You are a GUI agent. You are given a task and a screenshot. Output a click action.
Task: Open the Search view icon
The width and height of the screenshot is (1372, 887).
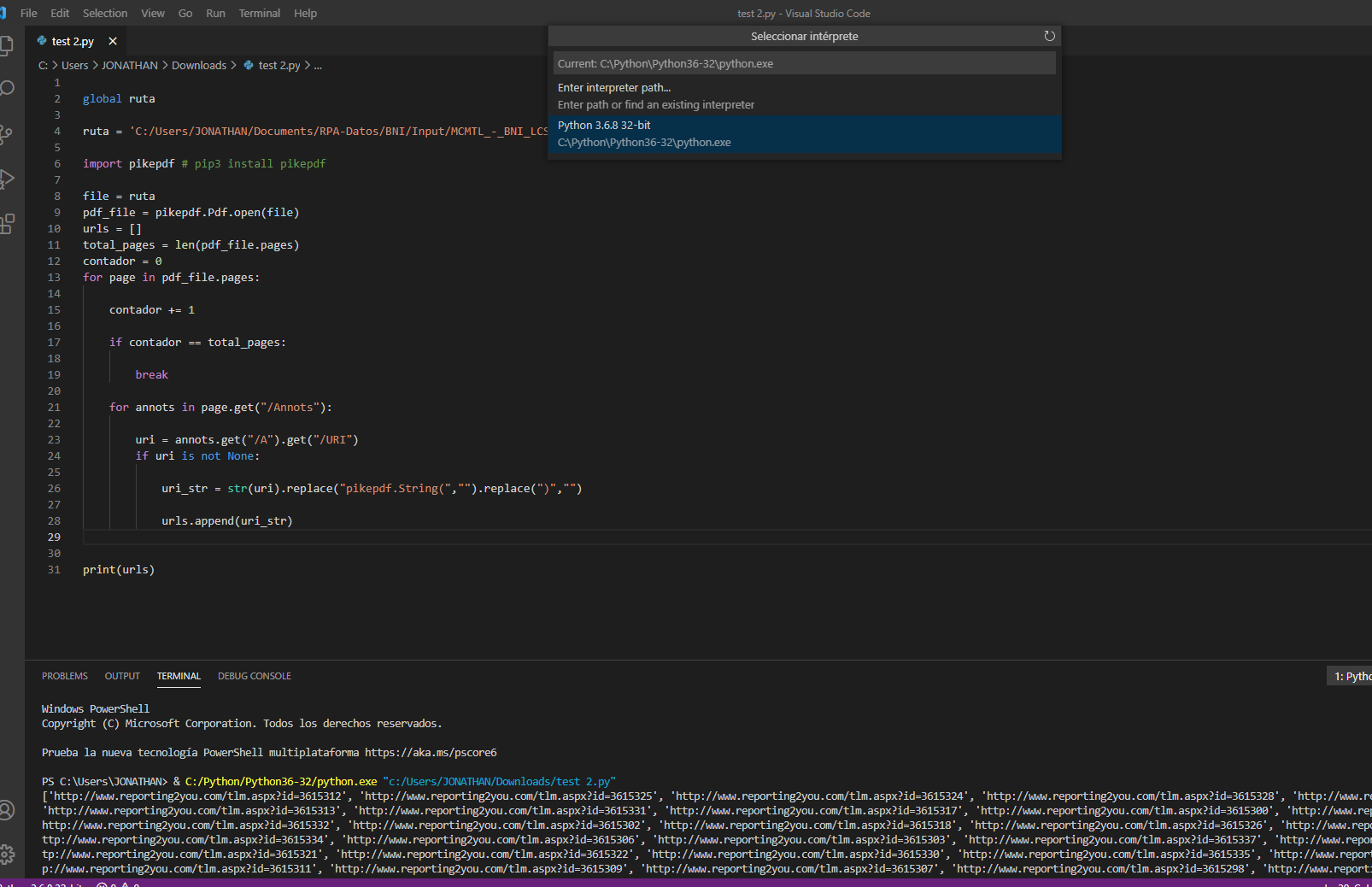8,89
